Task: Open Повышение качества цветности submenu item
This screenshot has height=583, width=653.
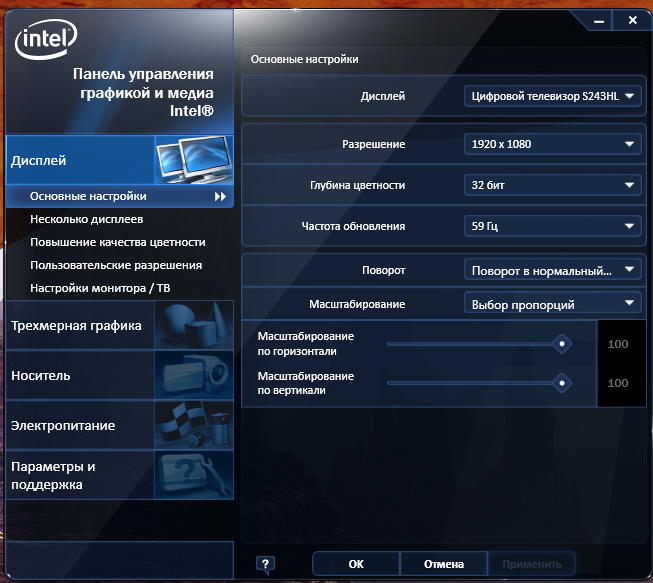Action: click(x=118, y=242)
